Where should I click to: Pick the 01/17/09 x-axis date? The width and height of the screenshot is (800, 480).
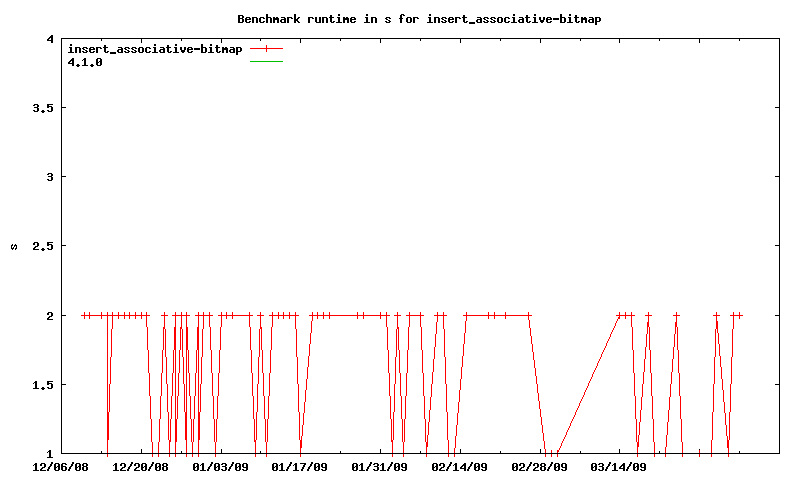coord(300,466)
